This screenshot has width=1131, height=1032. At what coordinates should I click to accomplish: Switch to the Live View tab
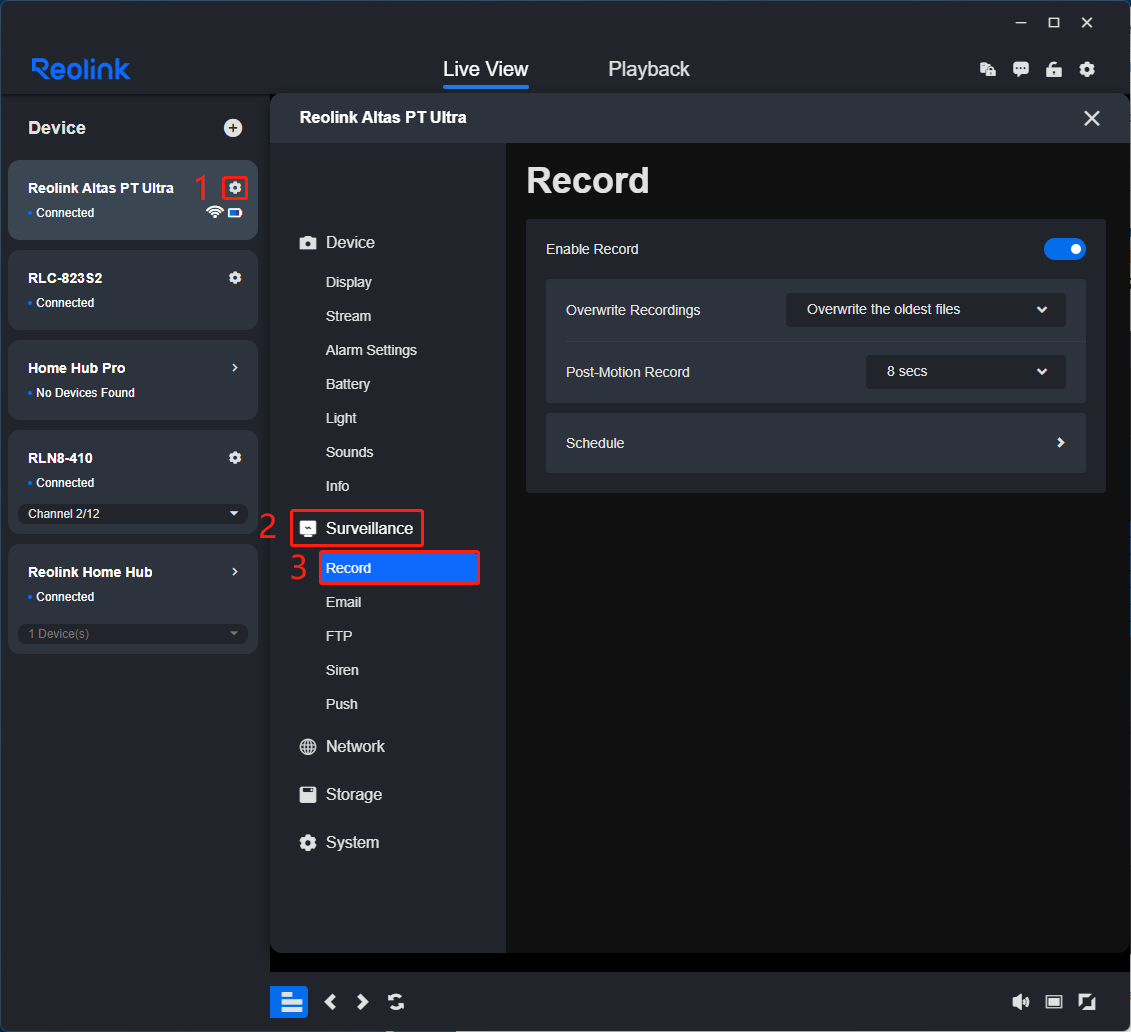[485, 69]
